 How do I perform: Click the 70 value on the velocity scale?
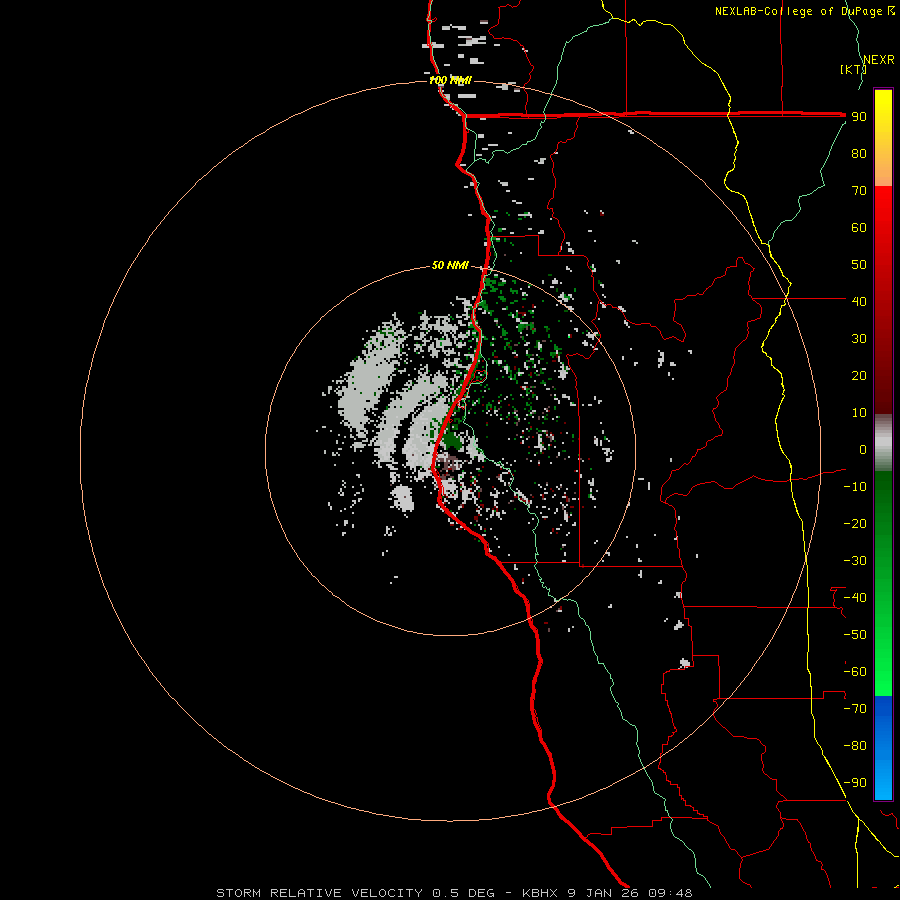point(859,191)
